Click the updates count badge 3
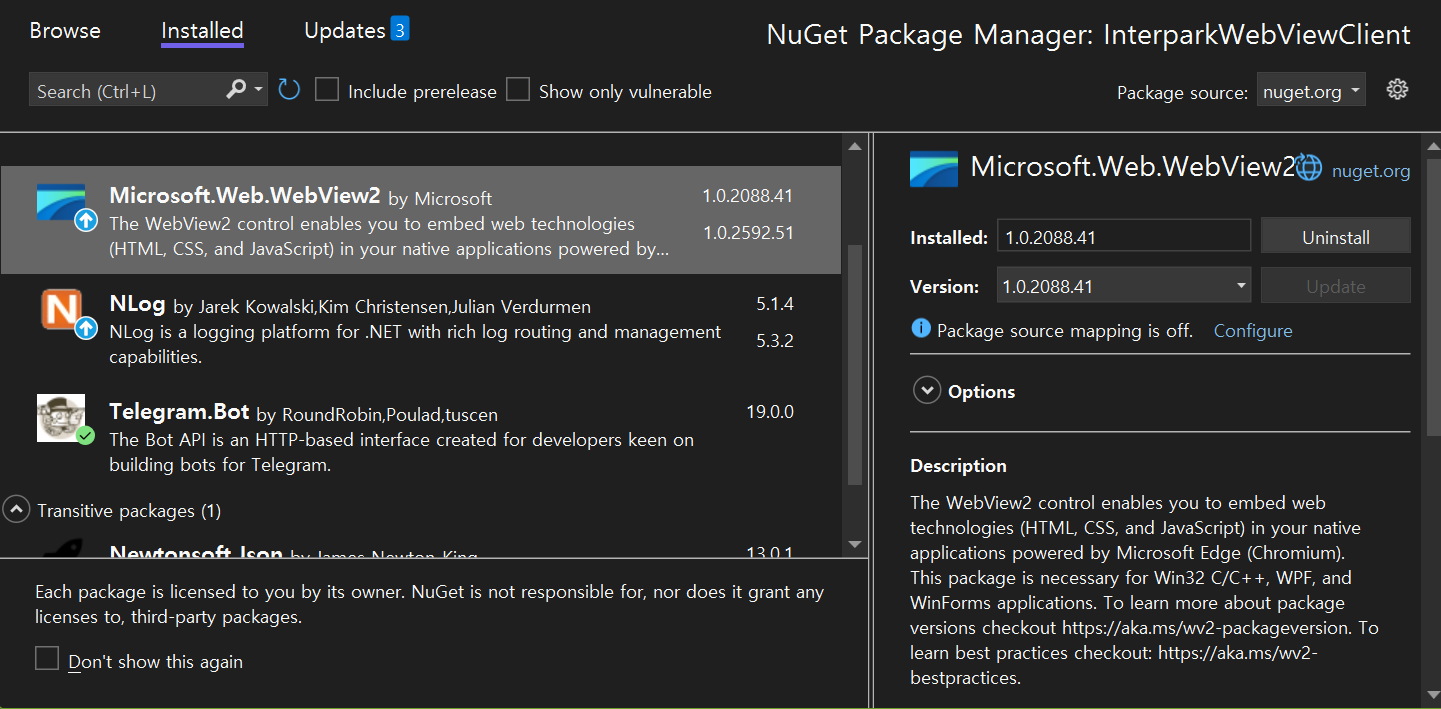This screenshot has width=1441, height=709. pos(399,29)
